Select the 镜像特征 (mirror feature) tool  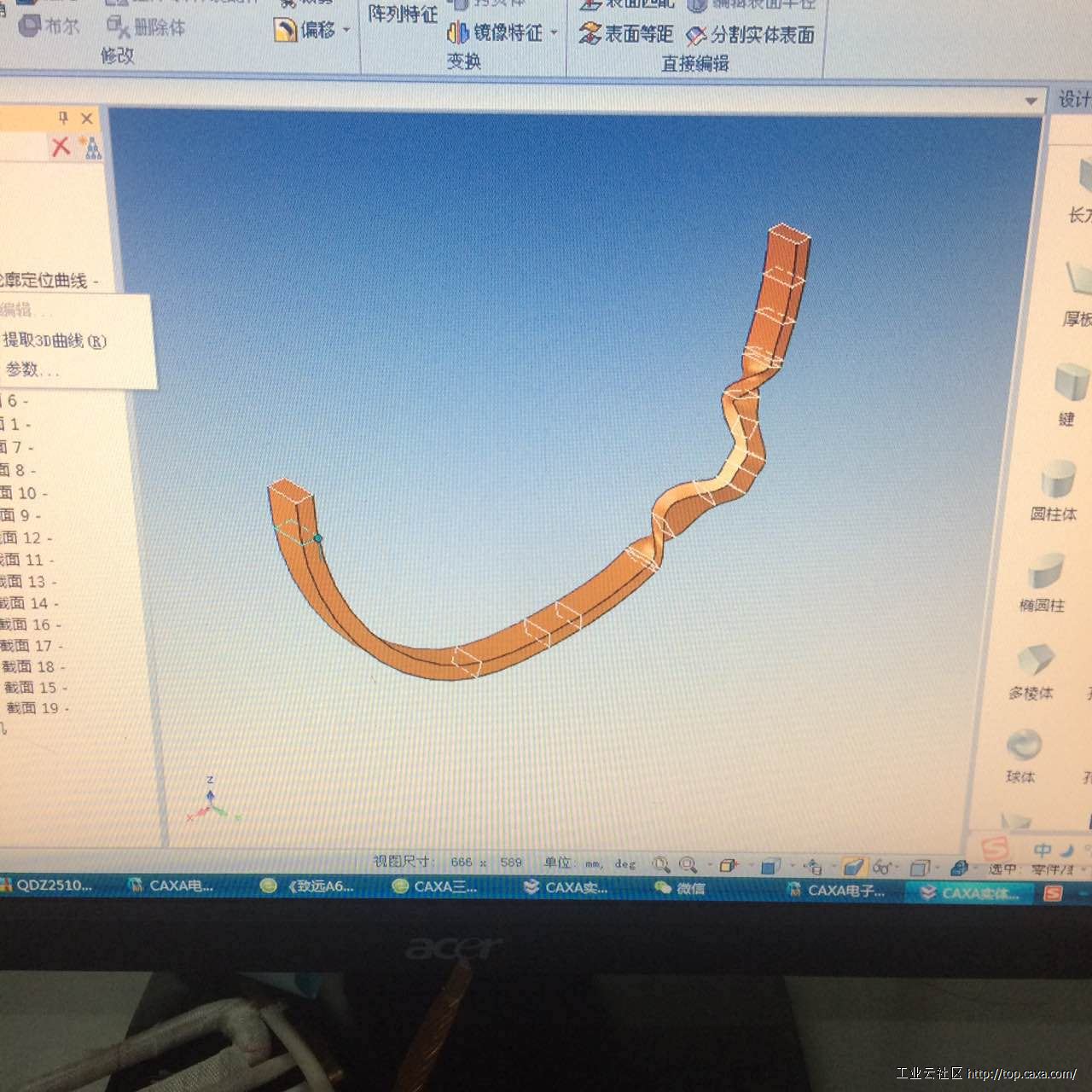[495, 33]
